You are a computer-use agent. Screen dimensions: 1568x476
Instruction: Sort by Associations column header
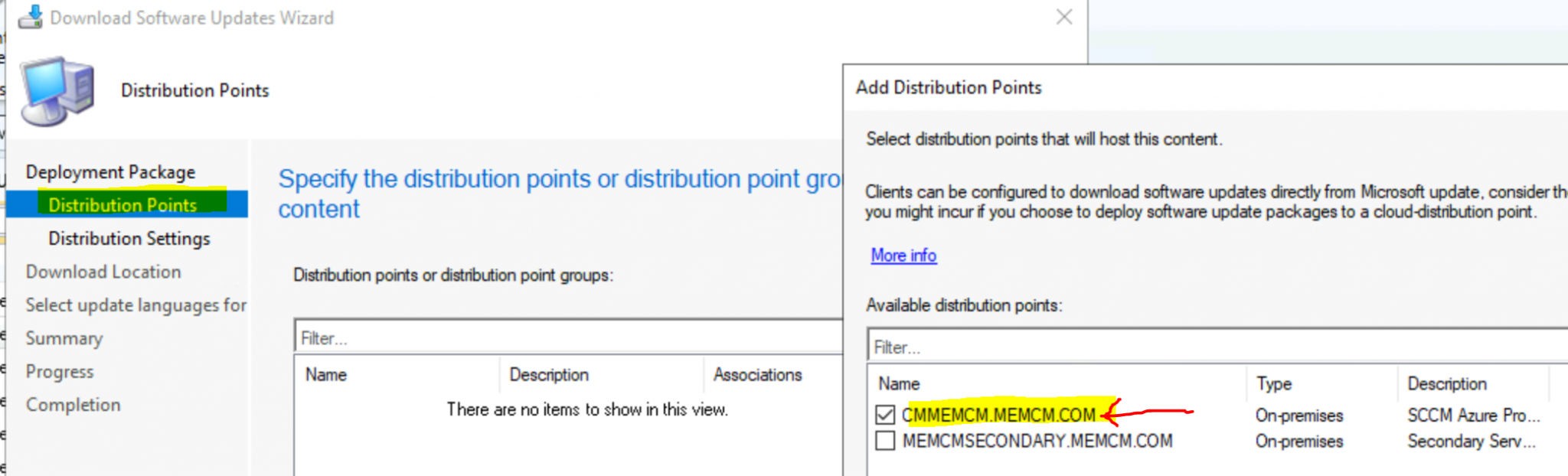[773, 375]
